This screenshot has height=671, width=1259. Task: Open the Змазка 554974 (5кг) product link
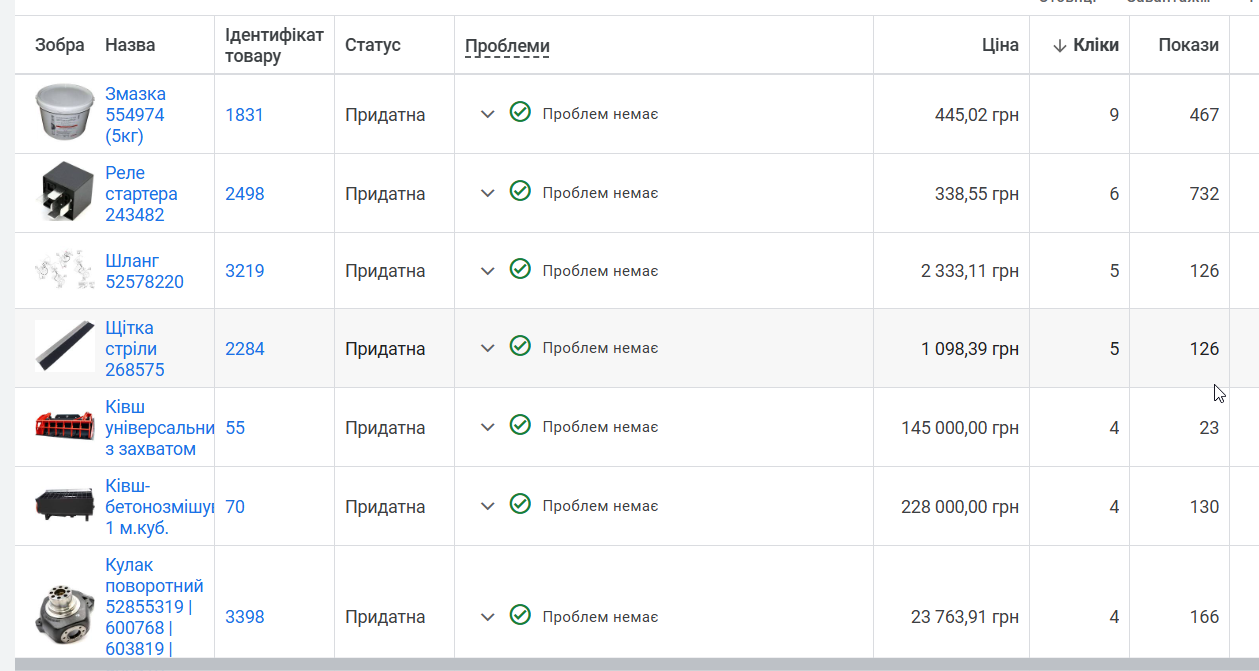coord(136,114)
